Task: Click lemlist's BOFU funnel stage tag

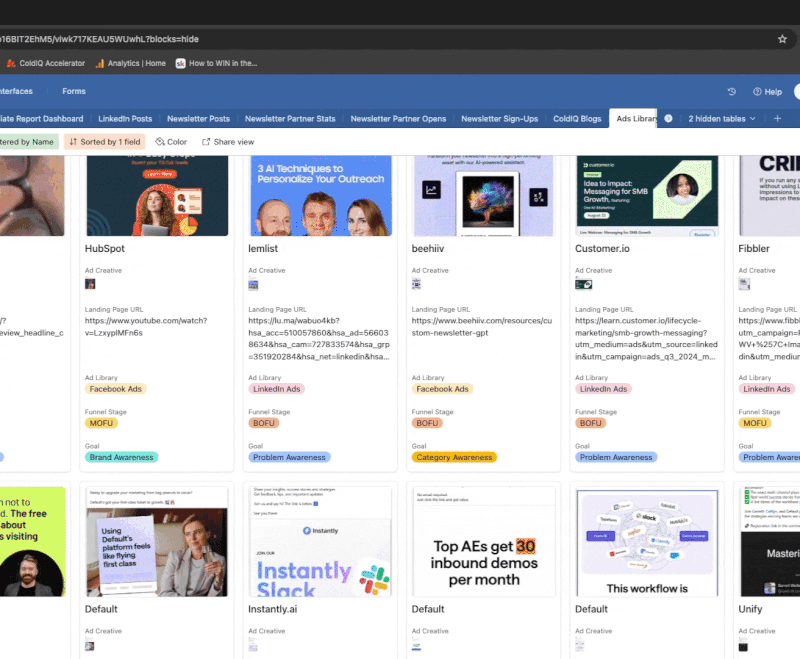Action: [x=263, y=423]
